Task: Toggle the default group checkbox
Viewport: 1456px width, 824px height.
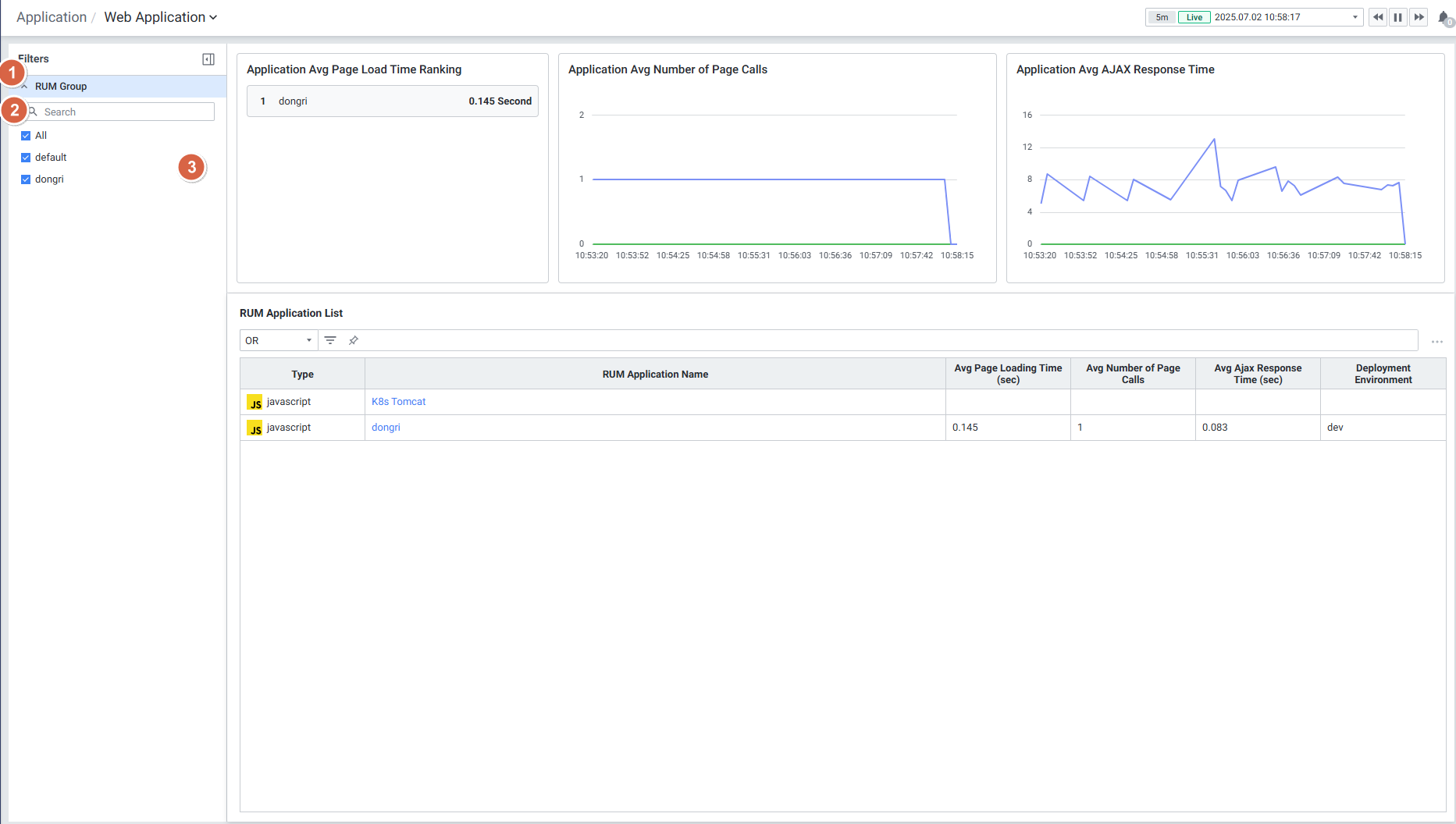Action: coord(26,158)
